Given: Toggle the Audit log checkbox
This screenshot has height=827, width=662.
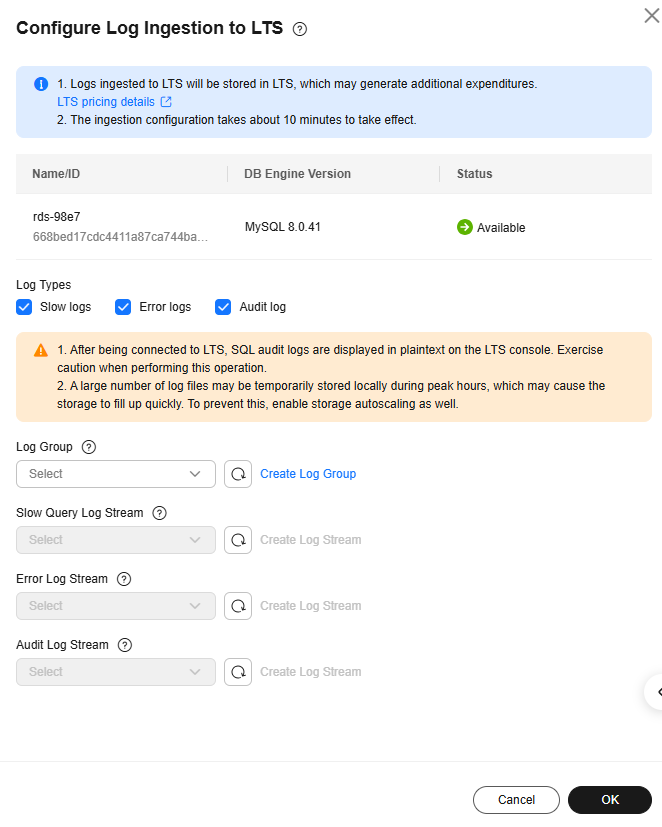Looking at the screenshot, I should tap(224, 307).
